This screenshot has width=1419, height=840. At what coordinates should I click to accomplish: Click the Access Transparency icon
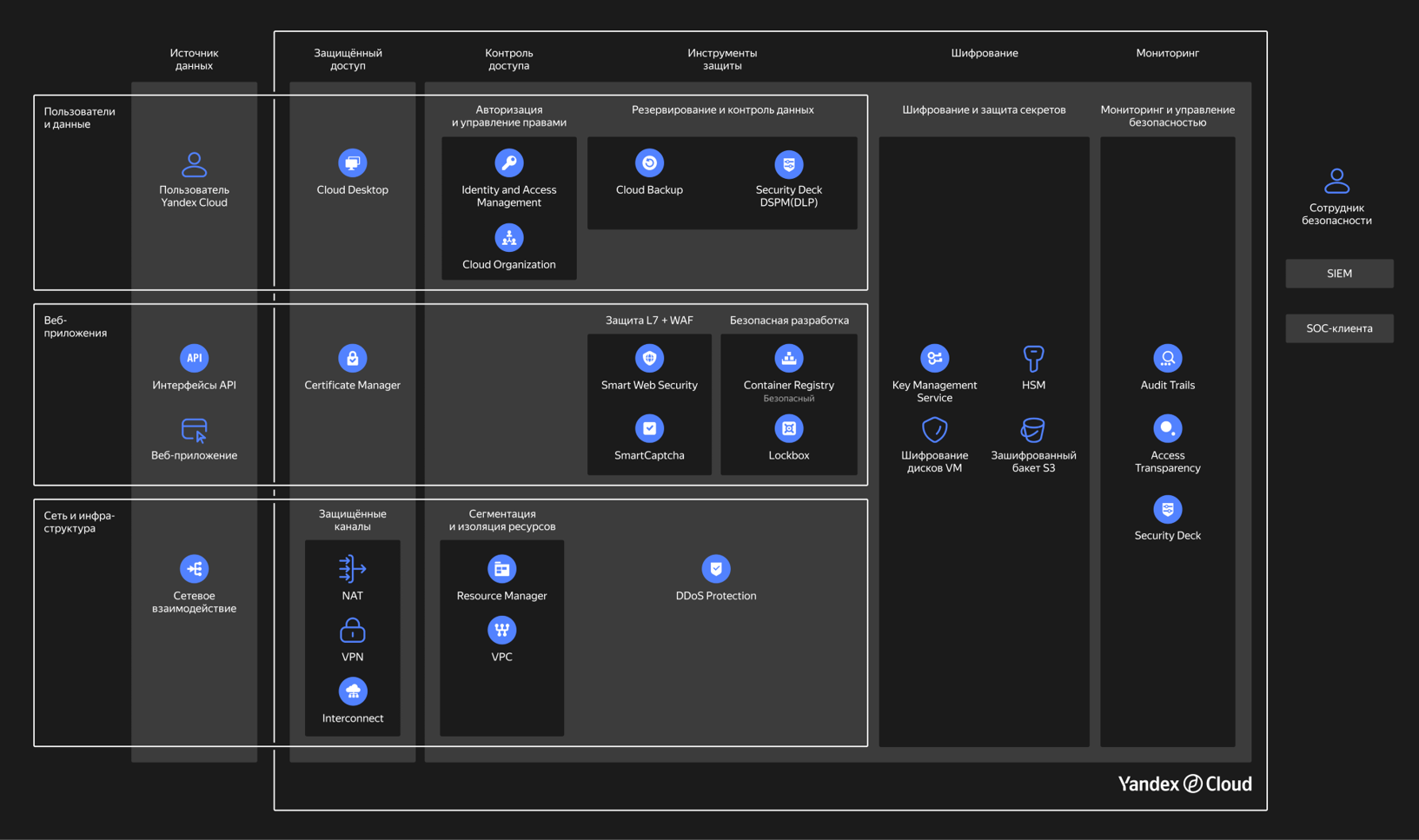1167,428
